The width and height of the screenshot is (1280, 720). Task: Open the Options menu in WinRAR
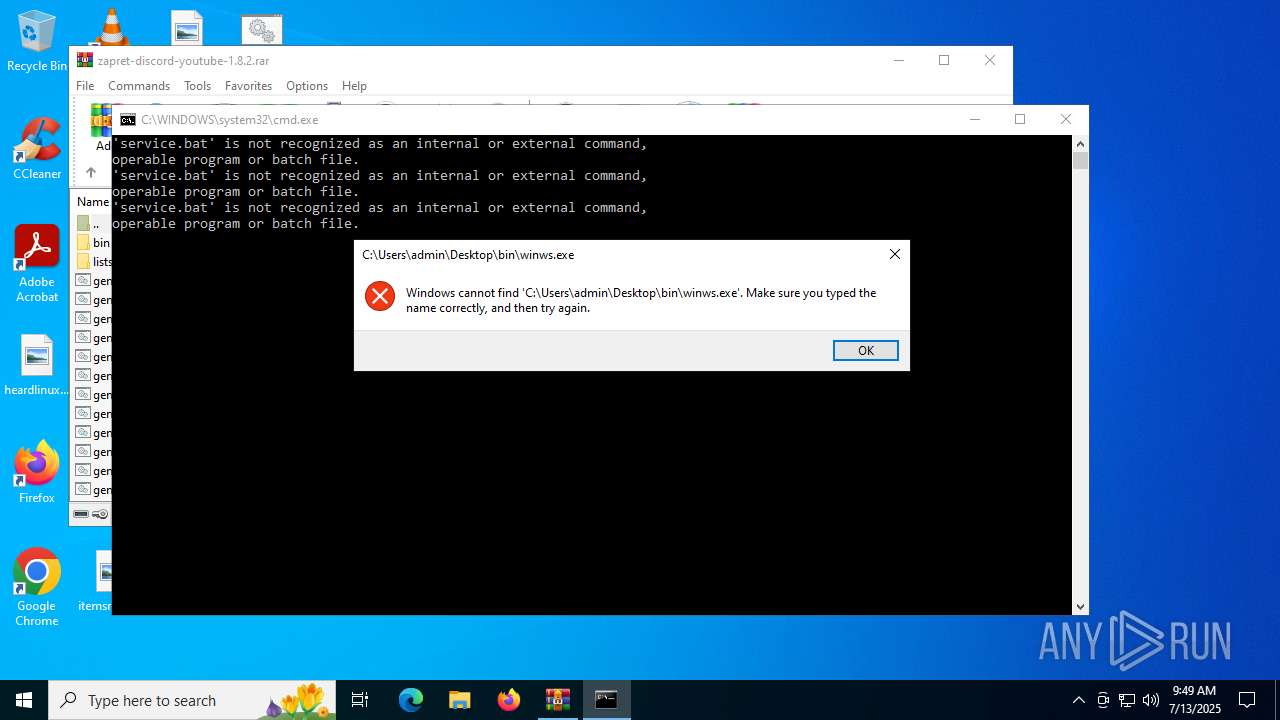(x=307, y=86)
